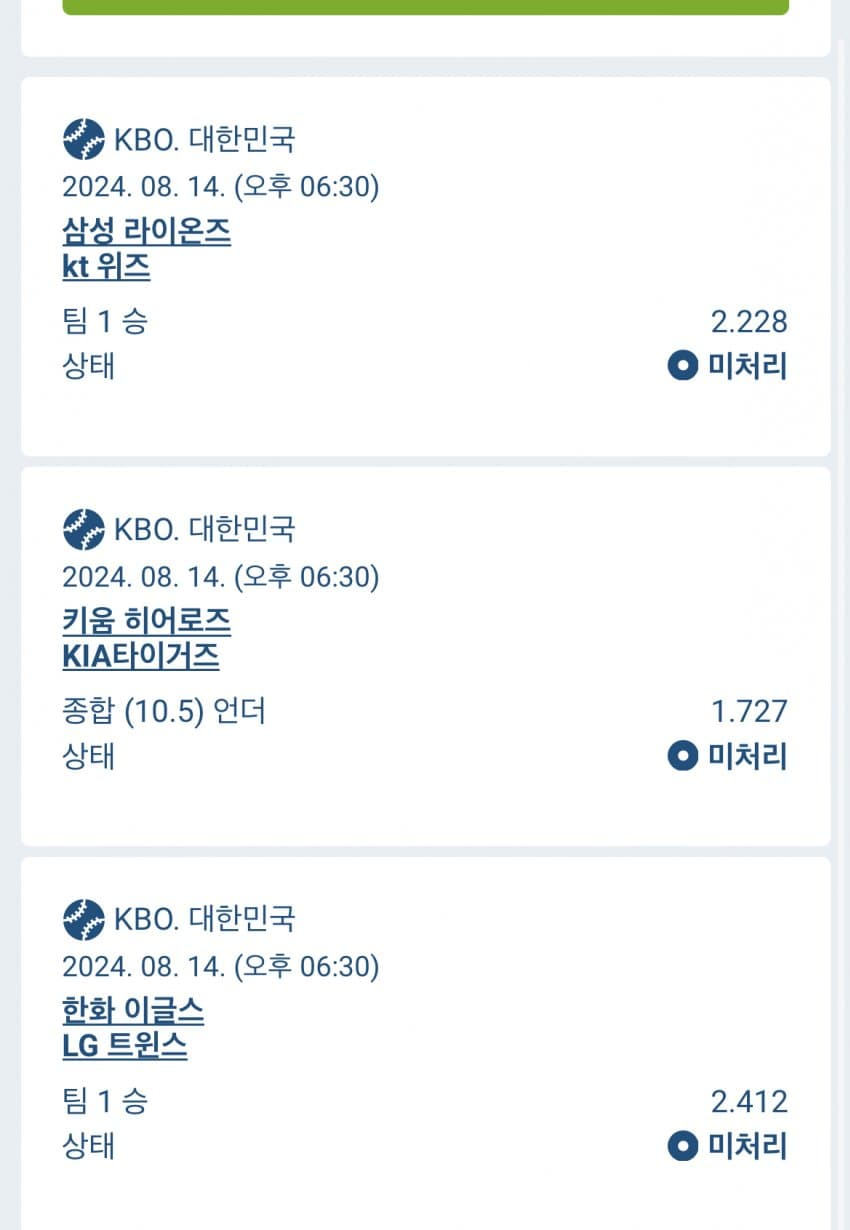Click KBO. 대한민국 league label in Kiwoom card

[204, 529]
